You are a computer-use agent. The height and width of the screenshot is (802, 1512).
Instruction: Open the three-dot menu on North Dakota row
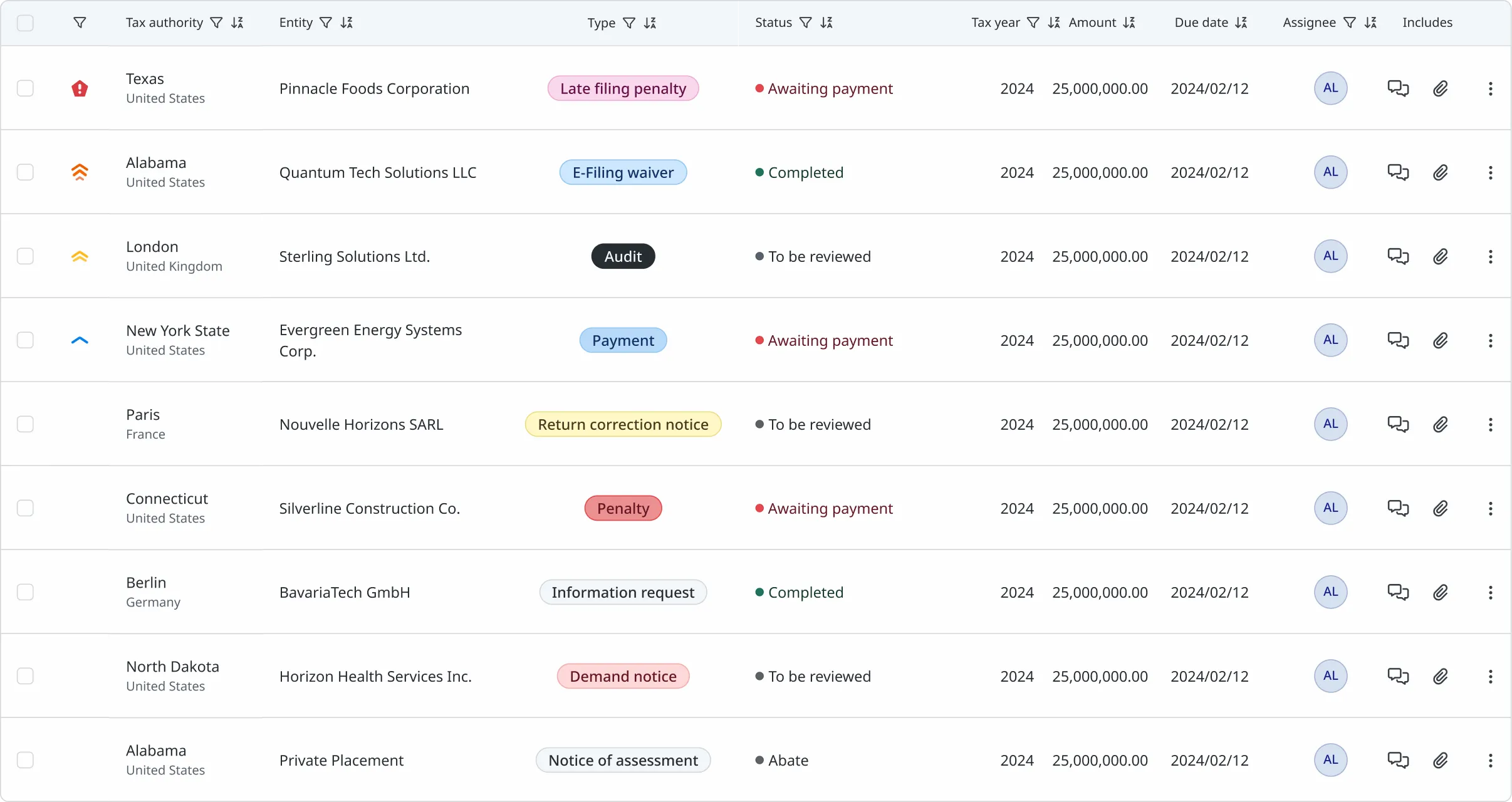pyautogui.click(x=1490, y=676)
